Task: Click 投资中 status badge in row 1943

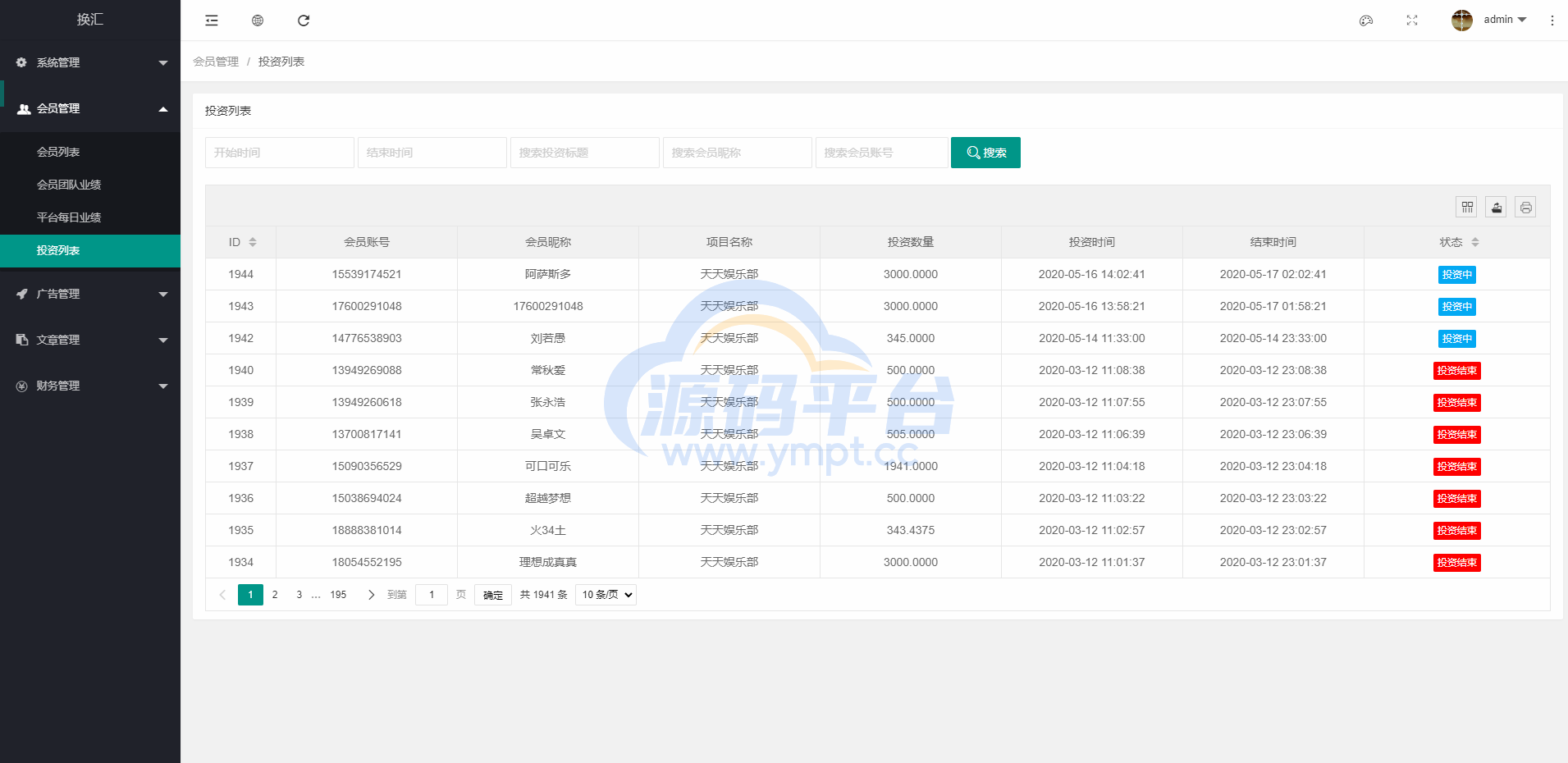Action: 1457,307
